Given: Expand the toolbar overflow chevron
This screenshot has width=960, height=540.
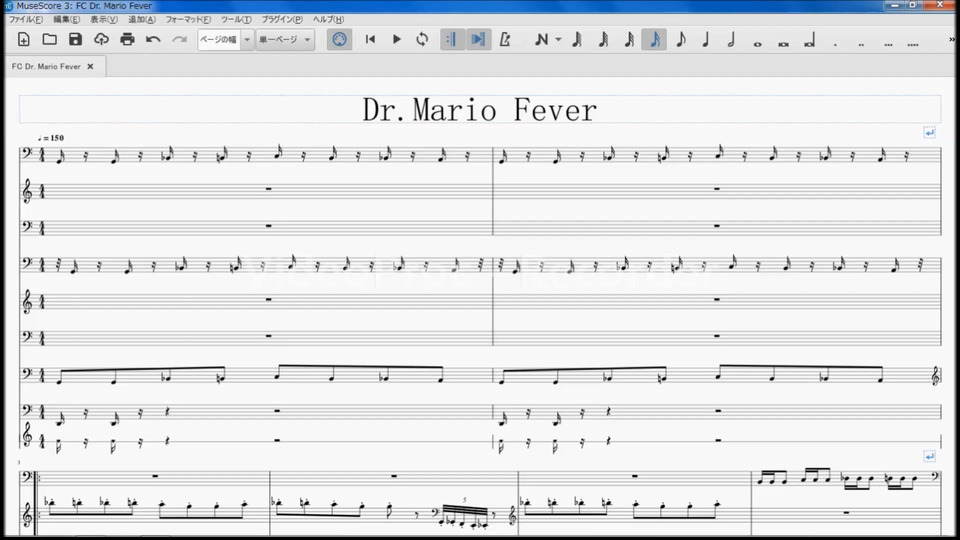Looking at the screenshot, I should 952,40.
